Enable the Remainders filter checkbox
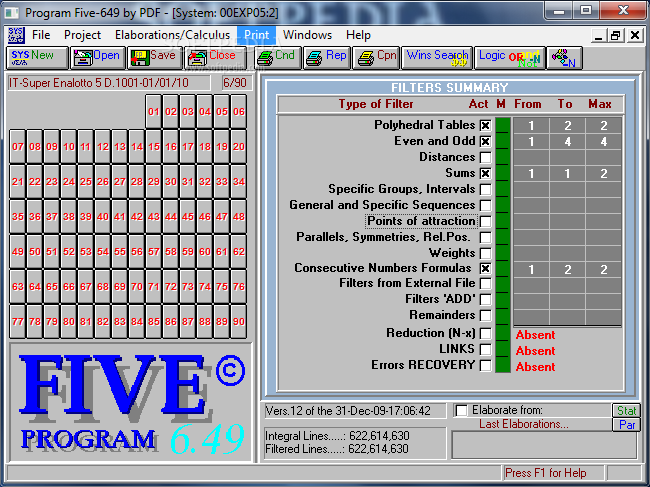Image resolution: width=650 pixels, height=487 pixels. (485, 315)
